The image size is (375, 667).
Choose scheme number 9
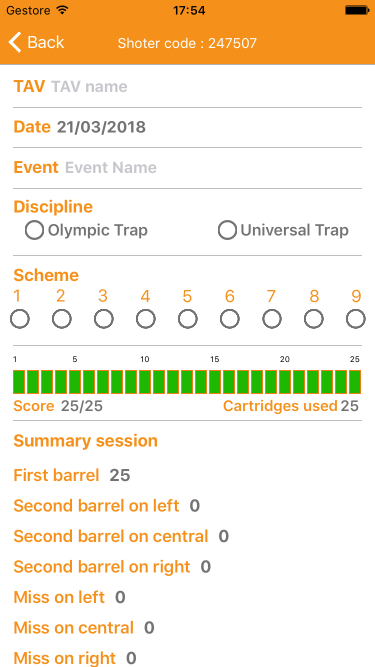pyautogui.click(x=356, y=319)
